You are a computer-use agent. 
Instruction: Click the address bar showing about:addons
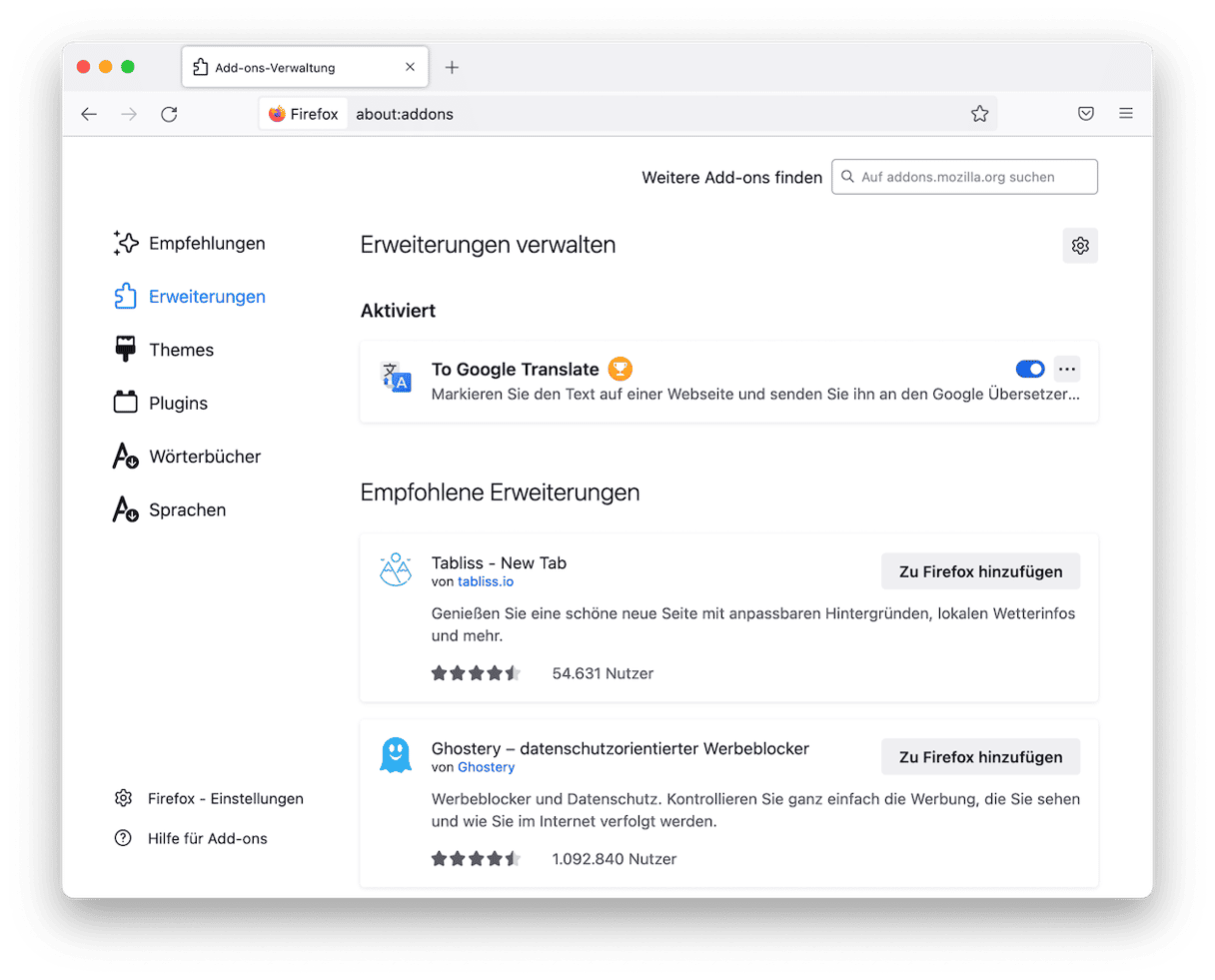pos(629,114)
